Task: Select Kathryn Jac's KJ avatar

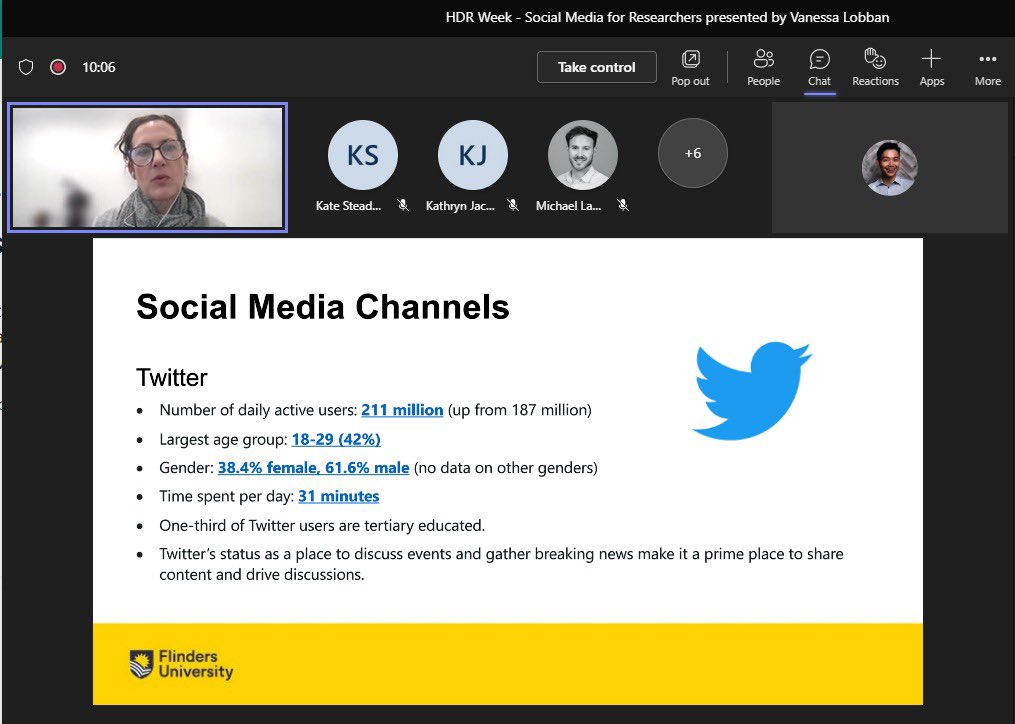Action: coord(473,155)
